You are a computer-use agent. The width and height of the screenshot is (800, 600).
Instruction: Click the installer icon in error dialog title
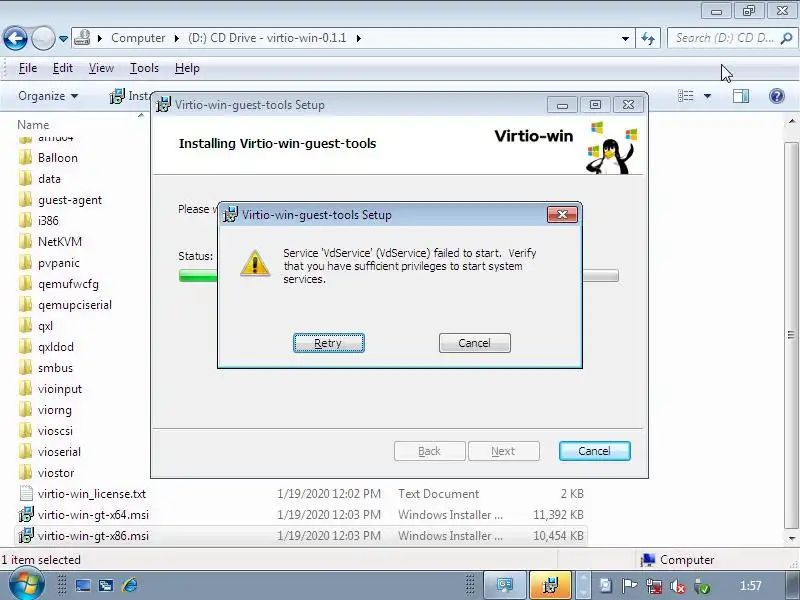point(231,214)
